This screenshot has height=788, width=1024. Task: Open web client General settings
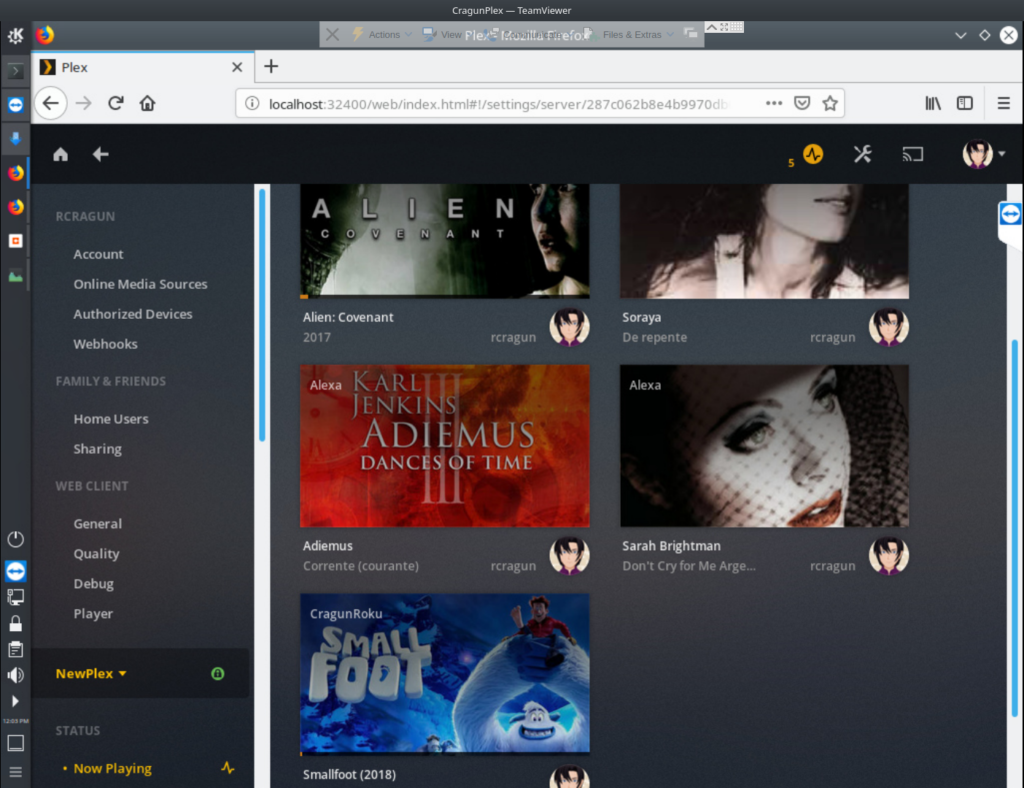click(x=97, y=524)
